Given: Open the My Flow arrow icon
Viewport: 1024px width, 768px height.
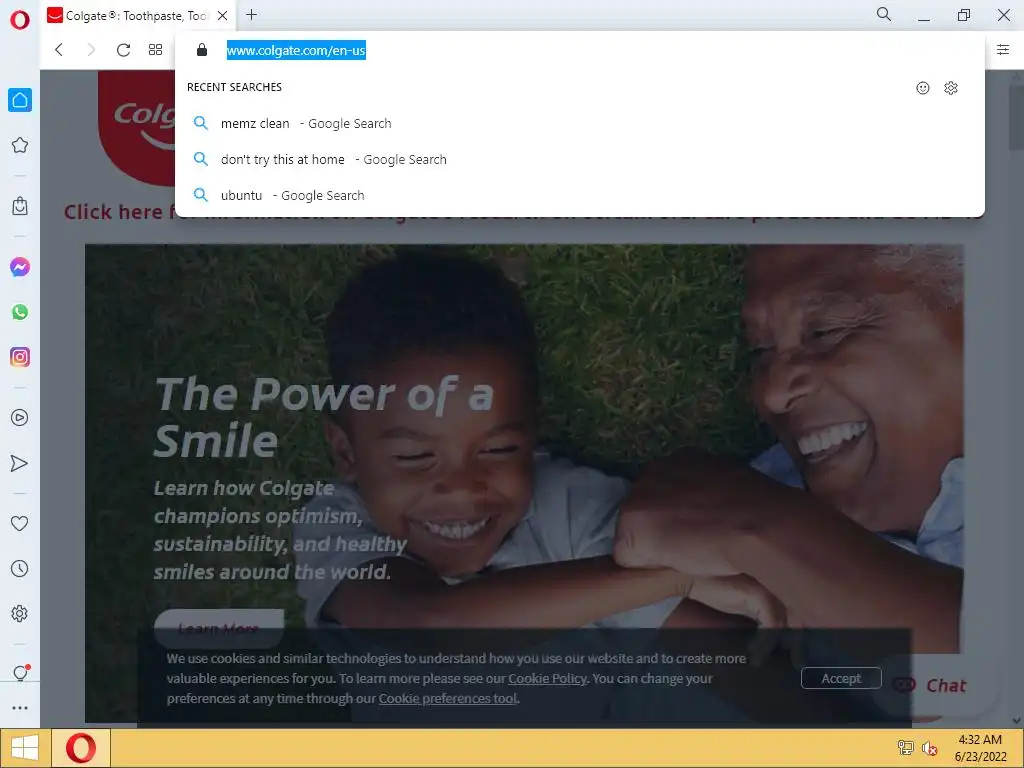Looking at the screenshot, I should 20,463.
